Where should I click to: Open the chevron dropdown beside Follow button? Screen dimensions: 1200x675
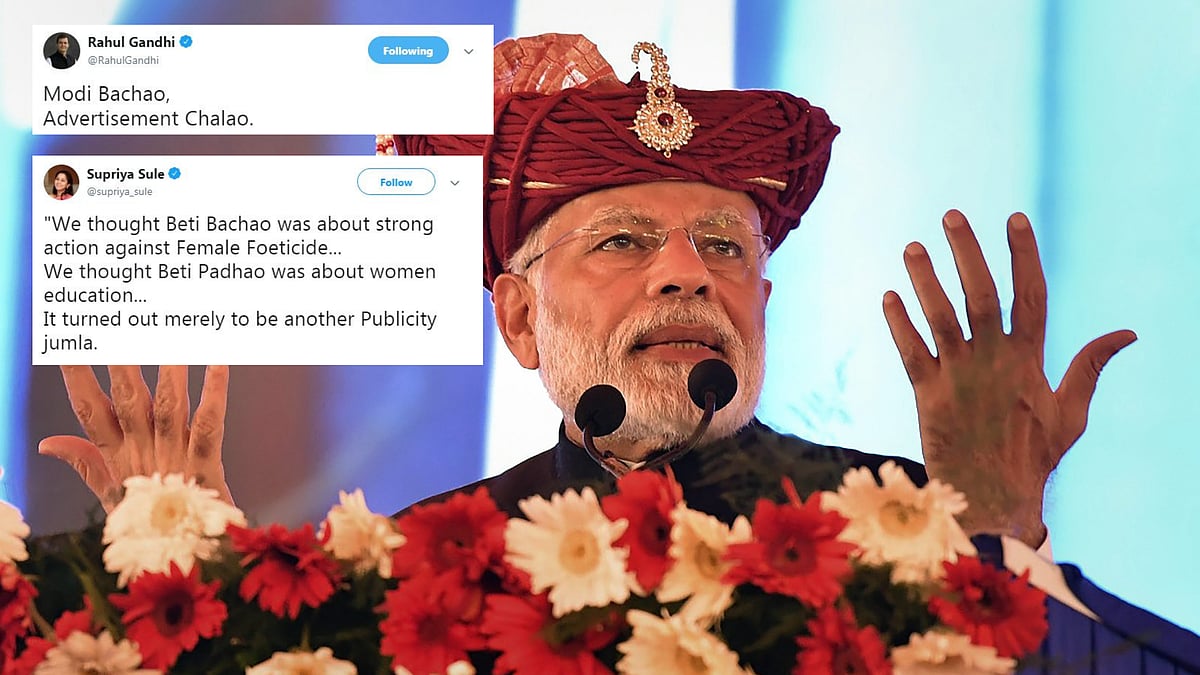455,183
